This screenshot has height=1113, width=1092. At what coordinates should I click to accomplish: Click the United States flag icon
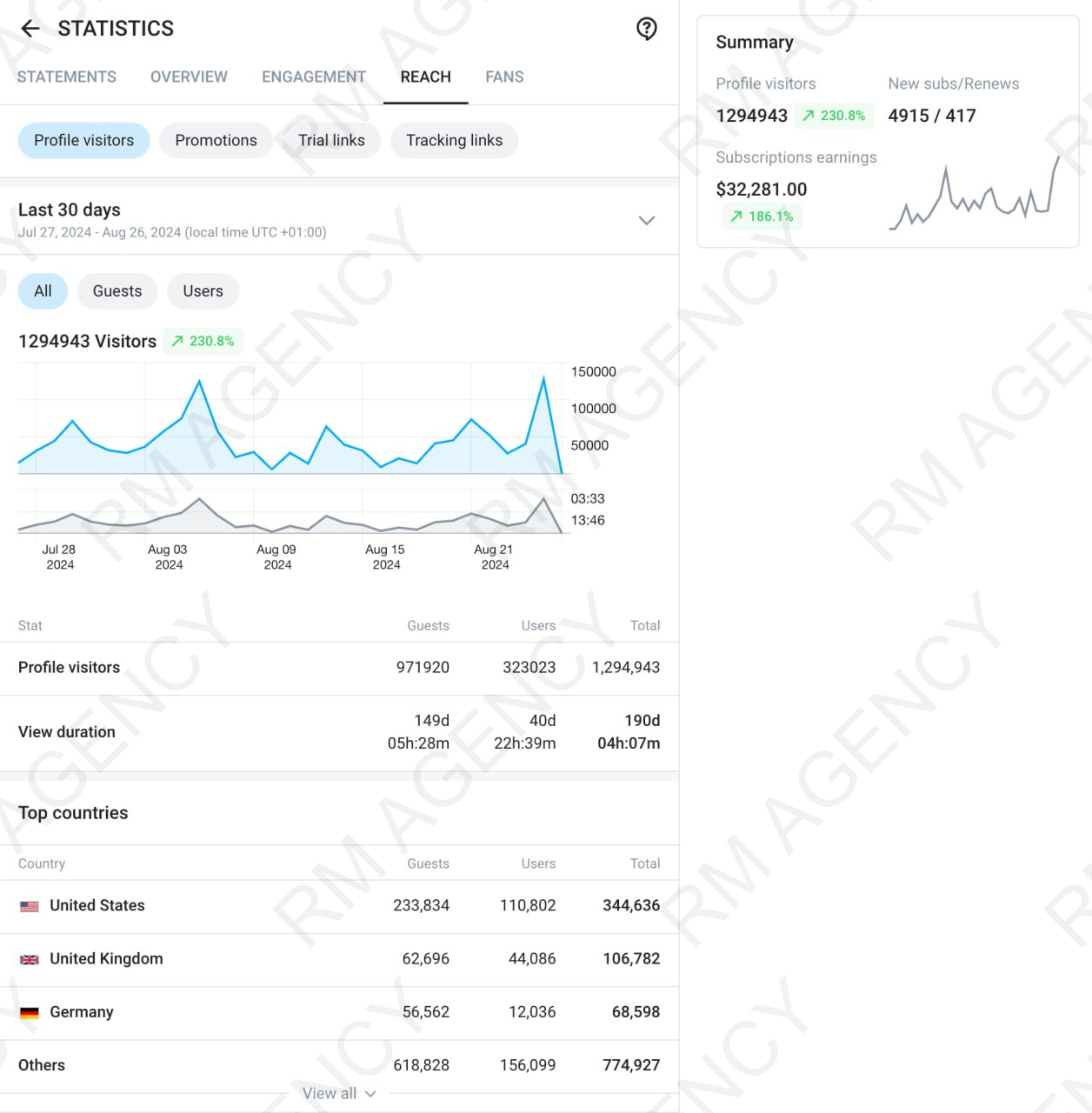pyautogui.click(x=30, y=906)
